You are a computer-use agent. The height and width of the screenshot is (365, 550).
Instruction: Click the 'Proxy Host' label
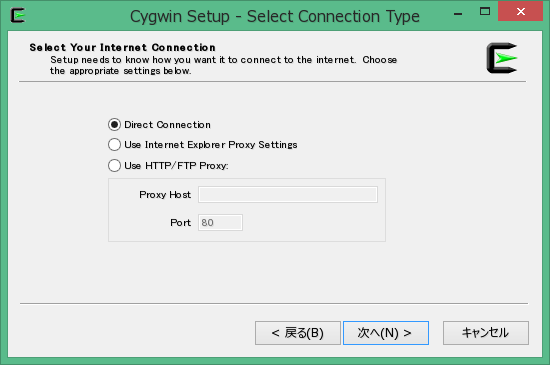point(165,195)
